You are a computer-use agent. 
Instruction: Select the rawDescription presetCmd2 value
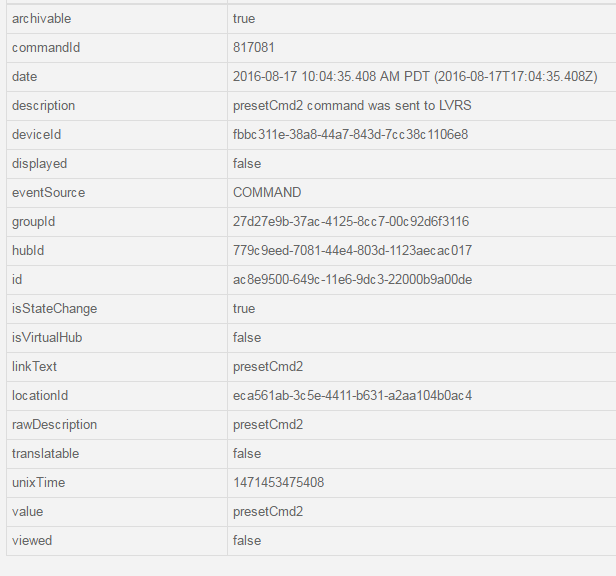pyautogui.click(x=268, y=425)
